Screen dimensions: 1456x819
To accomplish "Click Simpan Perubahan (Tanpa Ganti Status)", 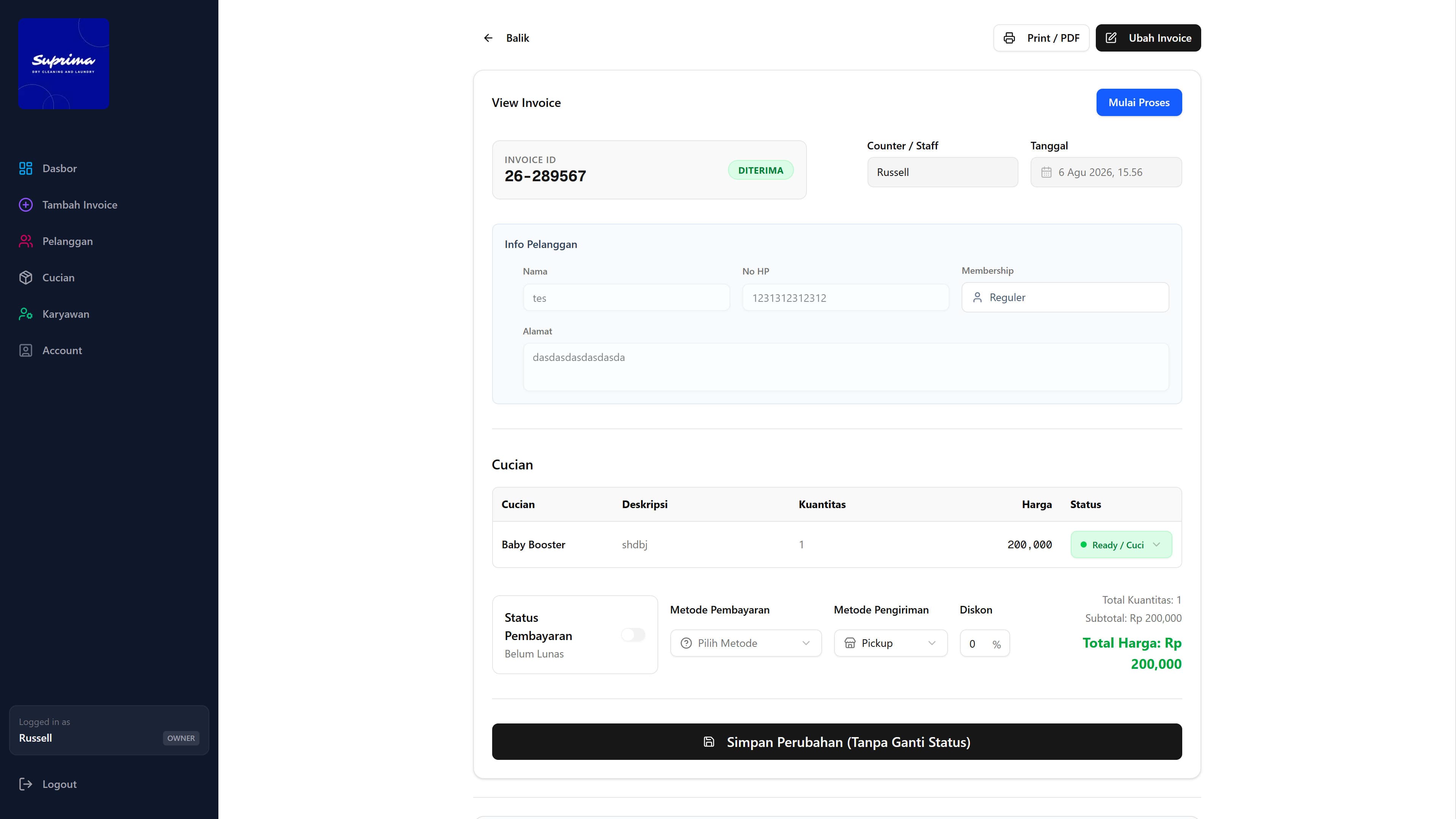I will pos(836,742).
